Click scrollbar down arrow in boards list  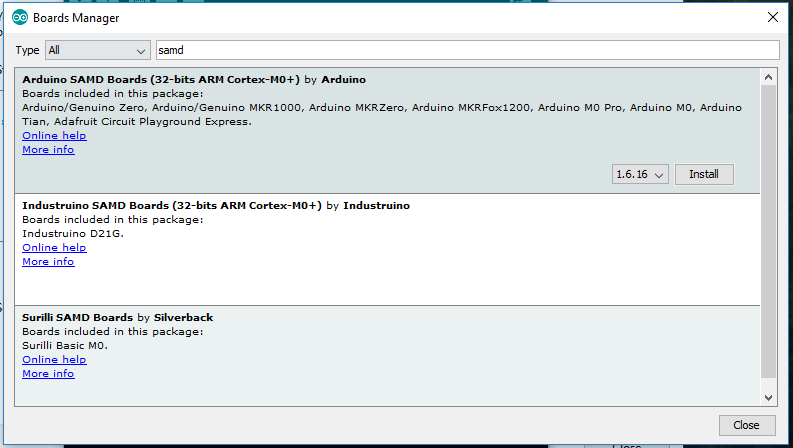[x=768, y=397]
